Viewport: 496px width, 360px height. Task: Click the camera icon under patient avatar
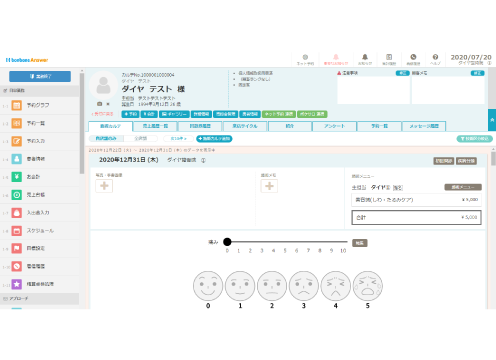[x=99, y=104]
